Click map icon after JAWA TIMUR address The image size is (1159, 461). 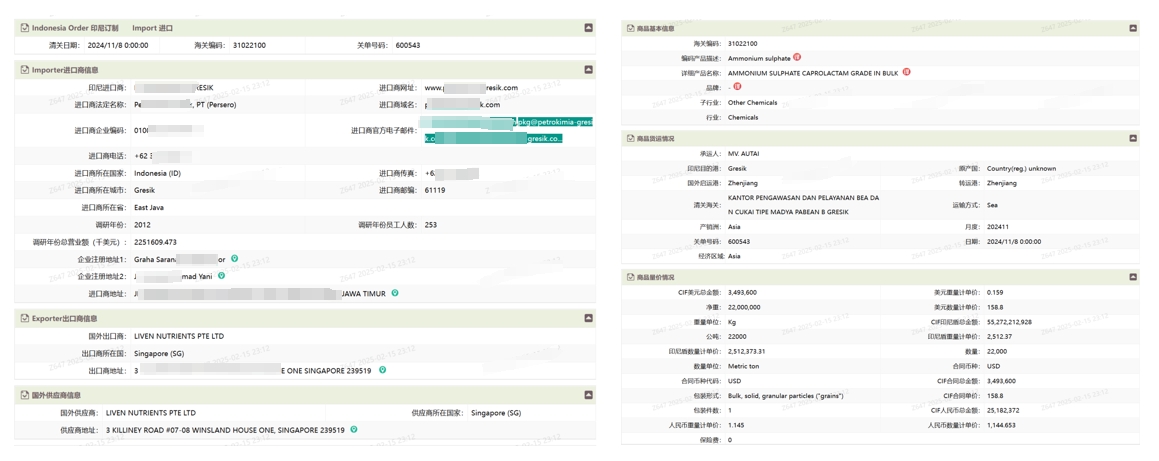395,293
